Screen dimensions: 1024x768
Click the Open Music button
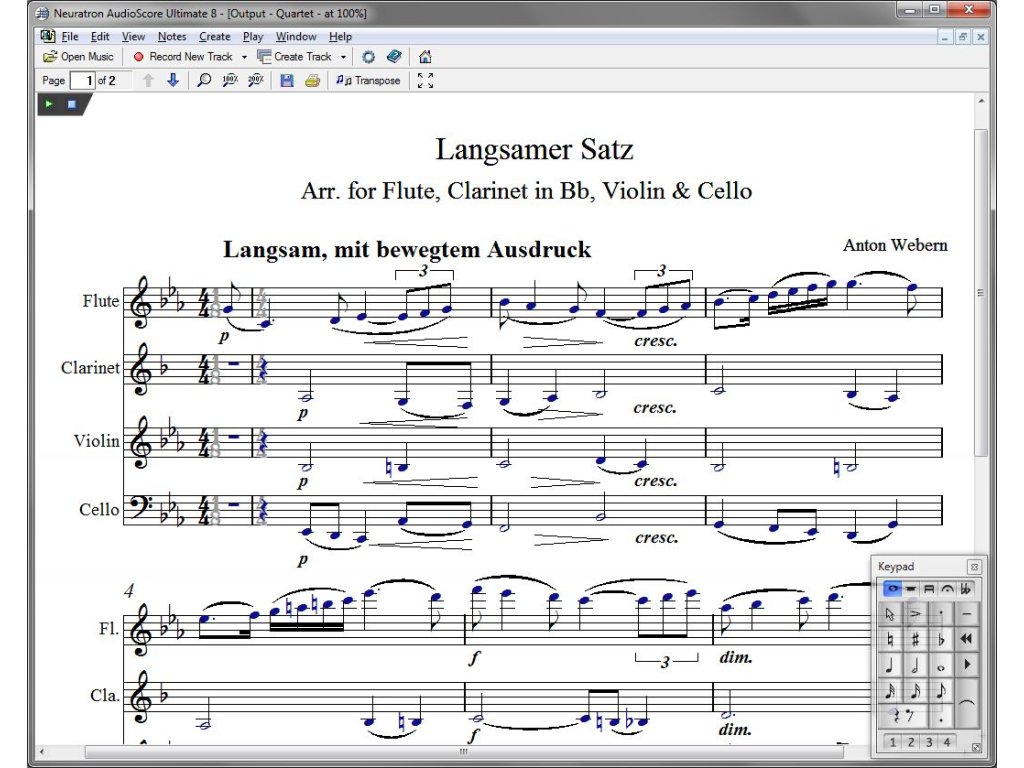point(79,57)
